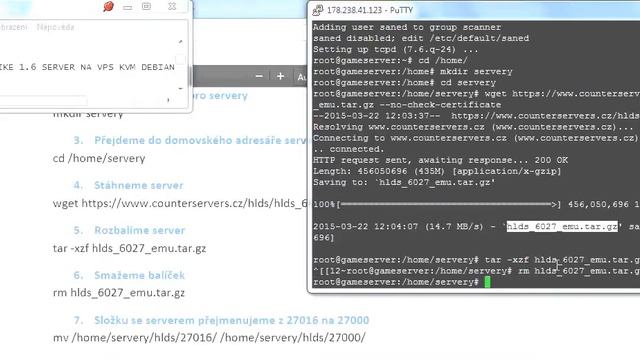Screen dimensions: 640x360
Task: Click the 'tar -xzf' command line in PuTTY
Action: pos(476,260)
